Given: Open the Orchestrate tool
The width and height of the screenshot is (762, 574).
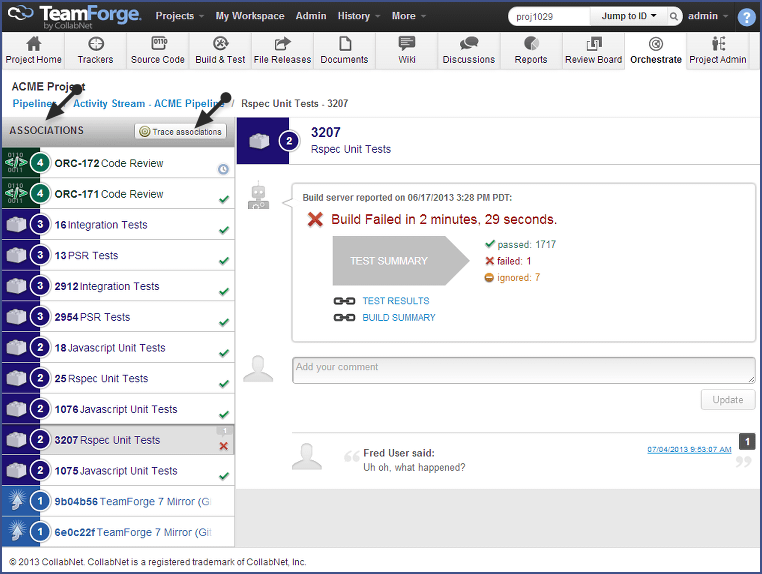Looking at the screenshot, I should point(656,51).
